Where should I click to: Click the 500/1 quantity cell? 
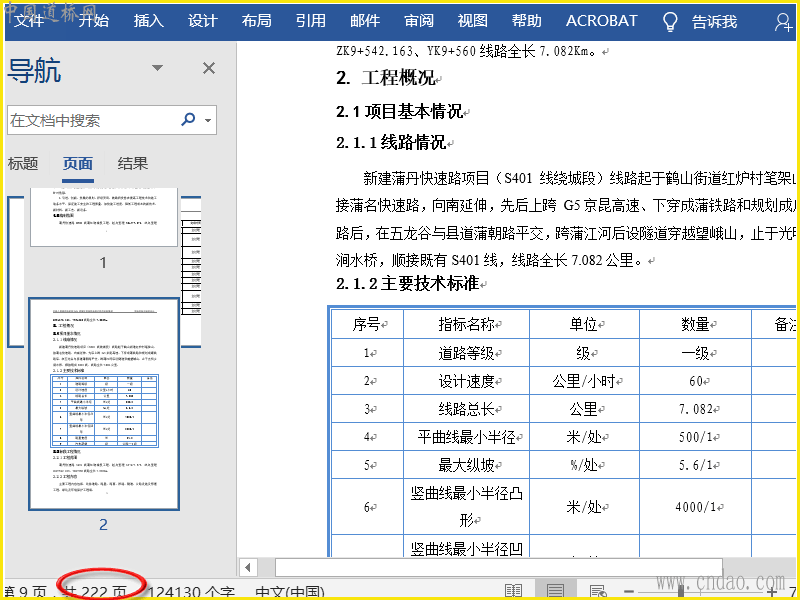pyautogui.click(x=695, y=437)
